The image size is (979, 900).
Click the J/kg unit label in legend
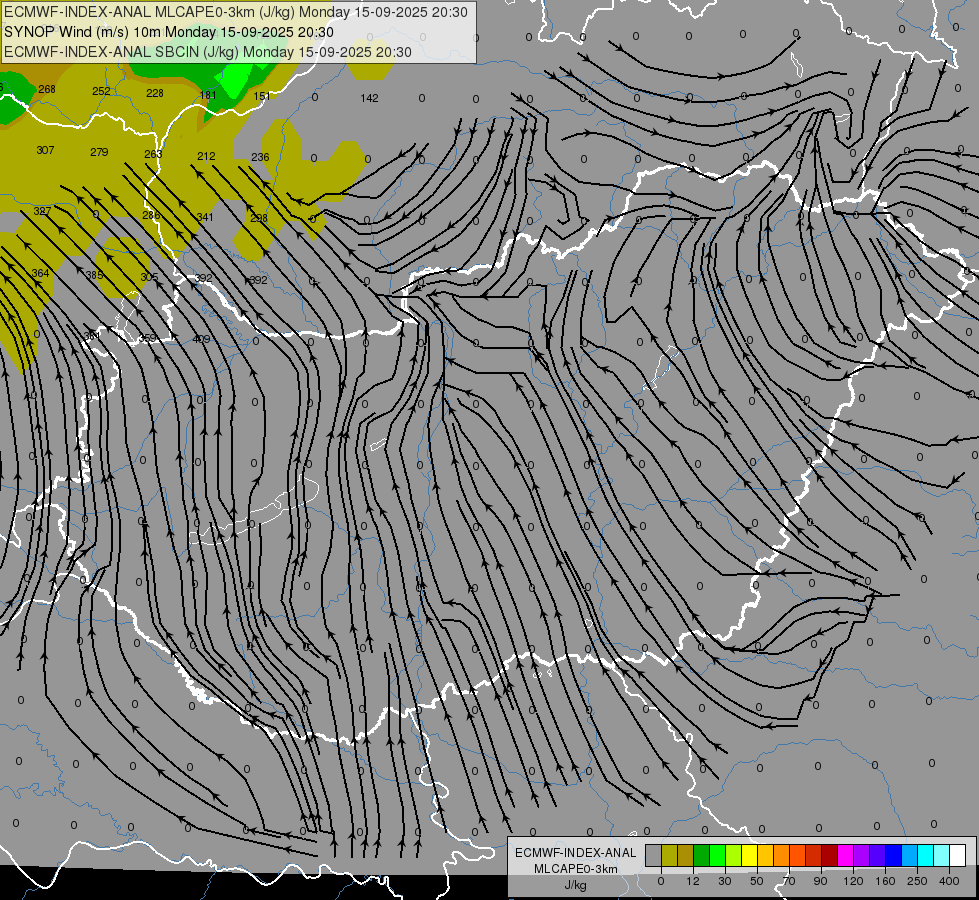pyautogui.click(x=576, y=885)
